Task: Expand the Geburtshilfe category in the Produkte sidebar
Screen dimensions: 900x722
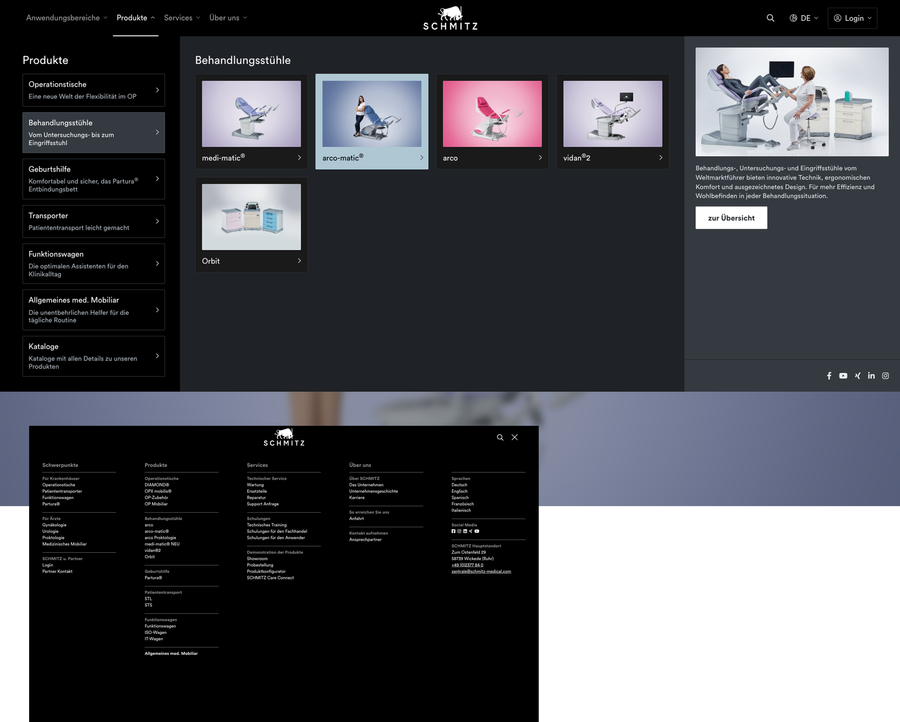Action: coord(94,178)
